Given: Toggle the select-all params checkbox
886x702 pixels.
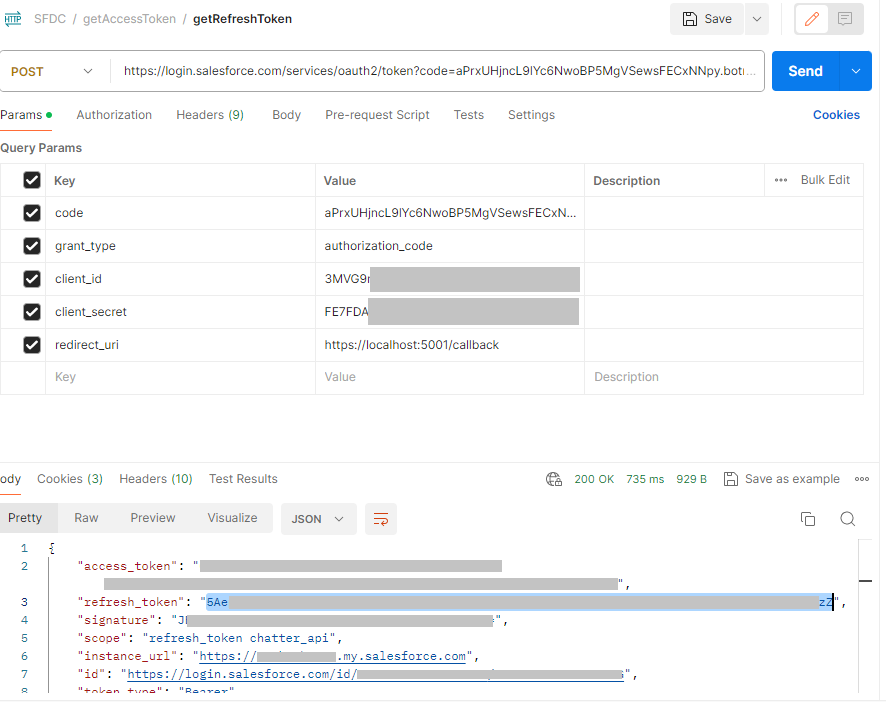Looking at the screenshot, I should (32, 180).
